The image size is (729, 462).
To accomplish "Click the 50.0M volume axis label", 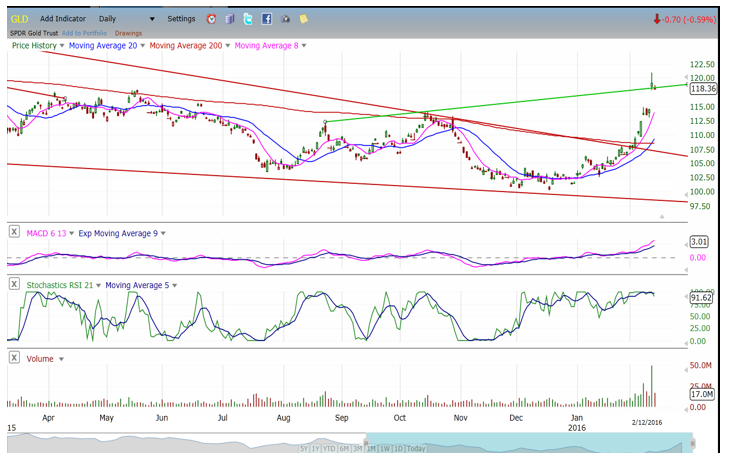I will (x=701, y=365).
